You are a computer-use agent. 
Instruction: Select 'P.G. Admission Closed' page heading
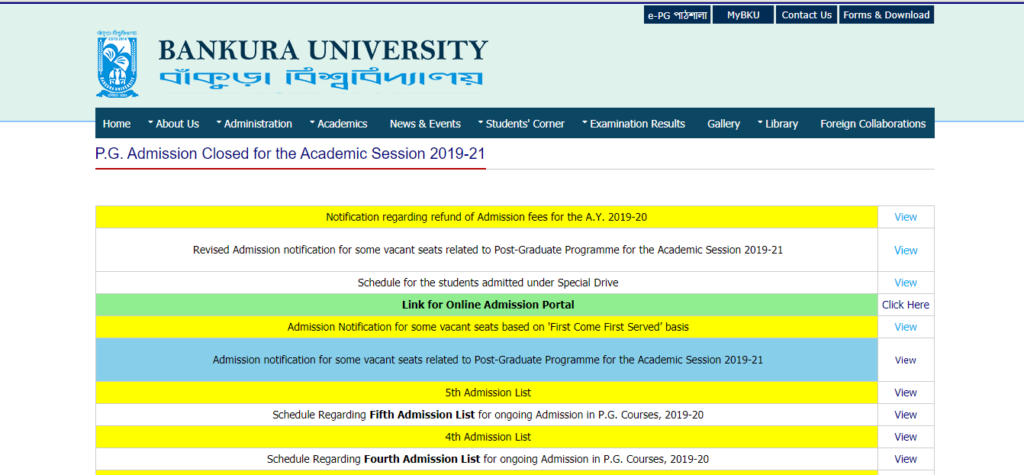point(291,154)
